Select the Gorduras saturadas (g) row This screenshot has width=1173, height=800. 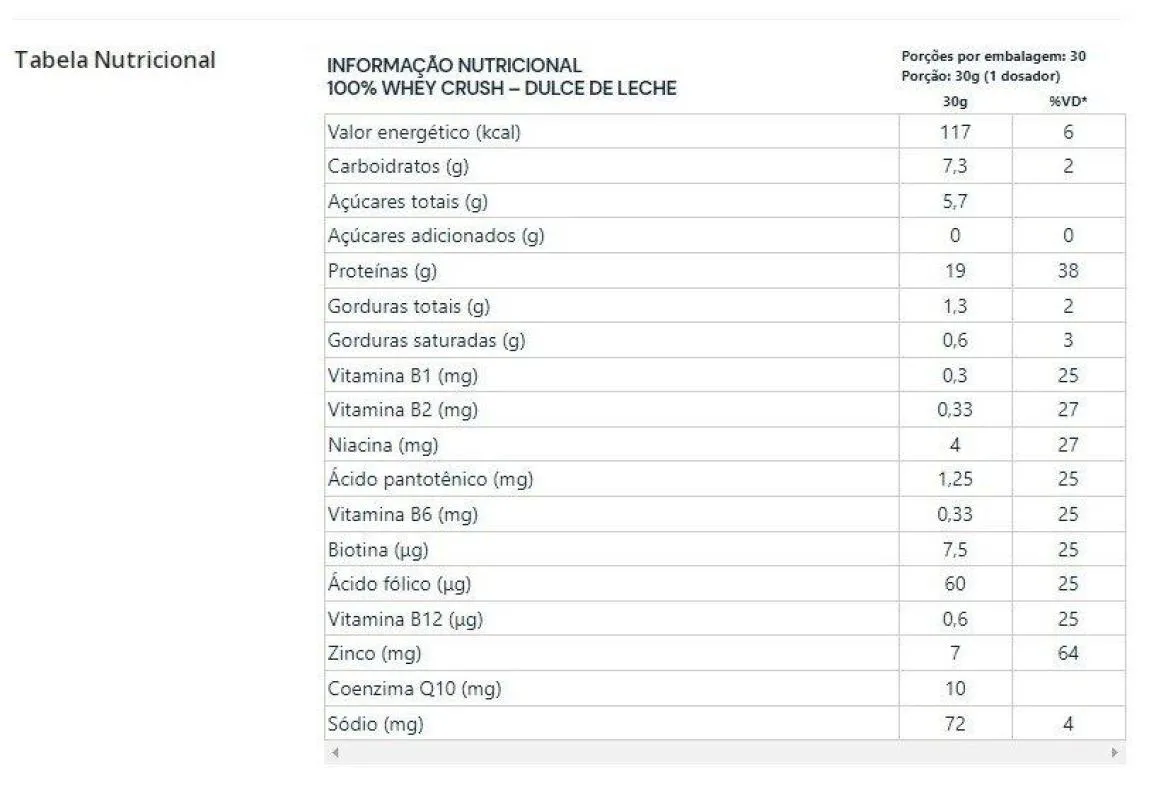(x=725, y=341)
